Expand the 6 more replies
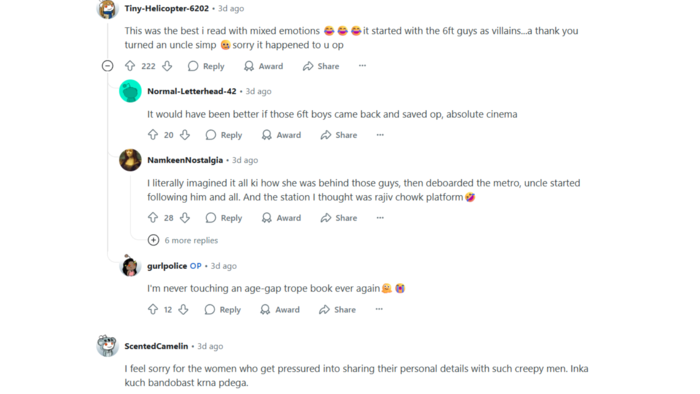This screenshot has width=700, height=394. [x=183, y=240]
